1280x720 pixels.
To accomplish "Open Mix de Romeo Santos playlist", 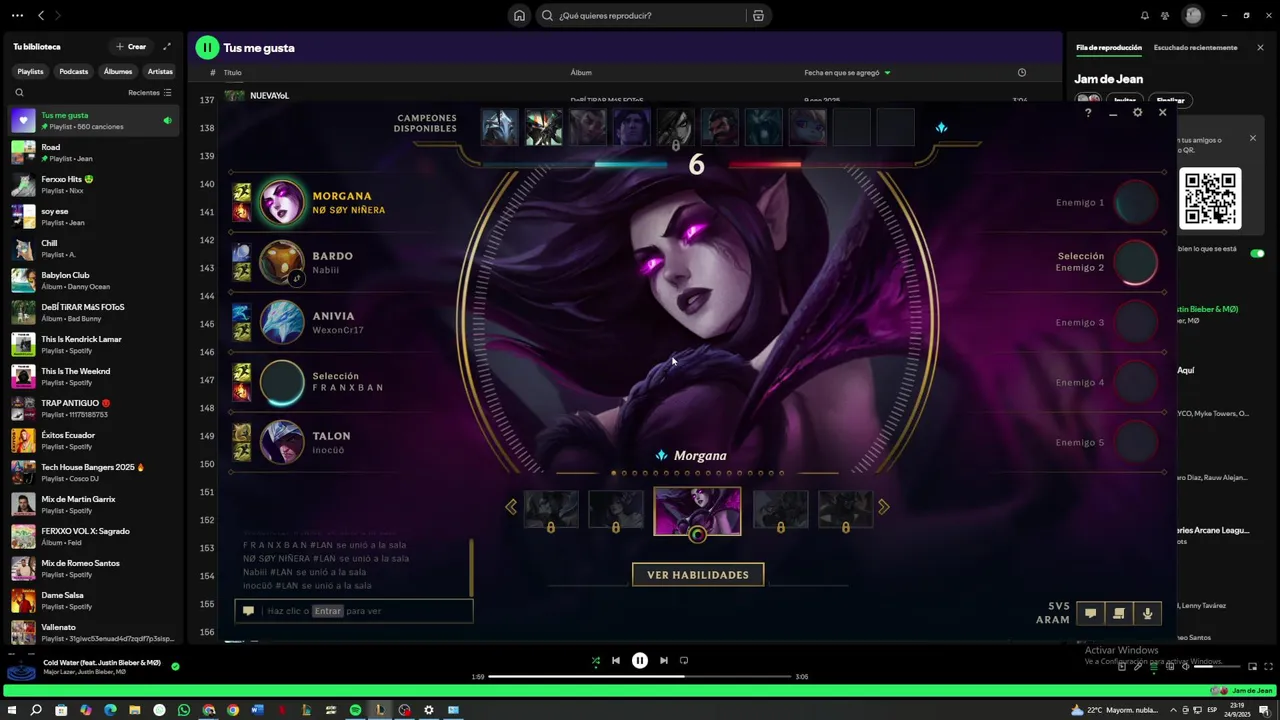I will coord(93,569).
